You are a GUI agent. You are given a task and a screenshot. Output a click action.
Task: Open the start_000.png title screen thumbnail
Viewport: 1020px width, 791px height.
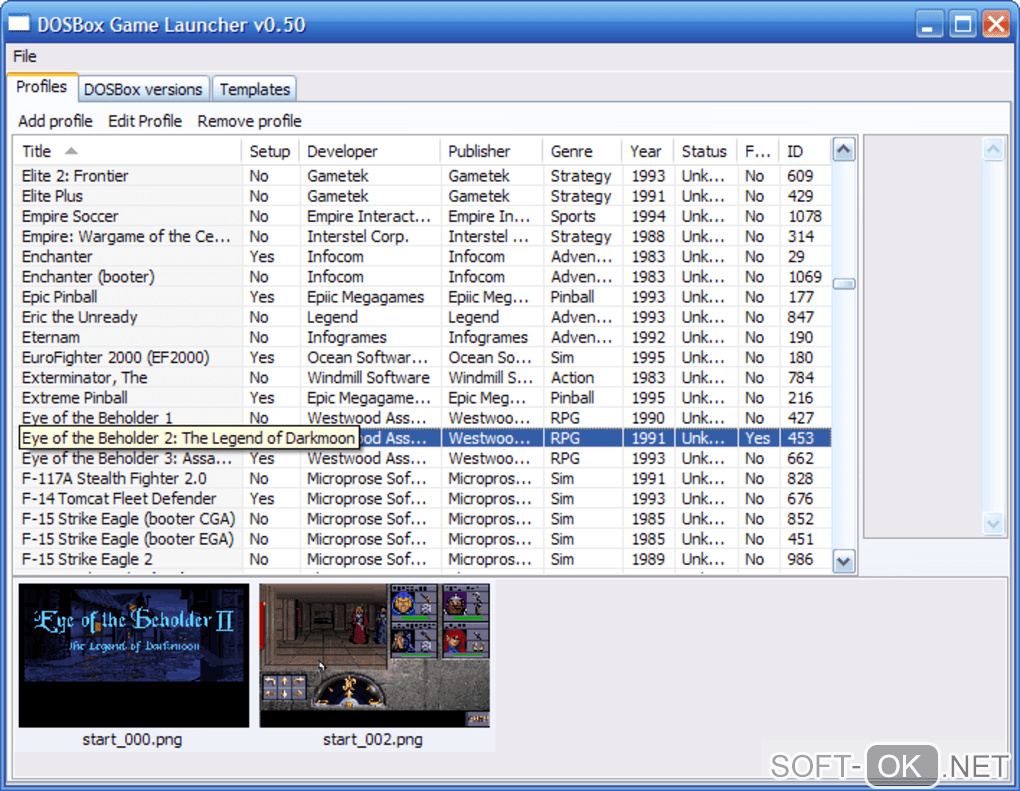133,655
